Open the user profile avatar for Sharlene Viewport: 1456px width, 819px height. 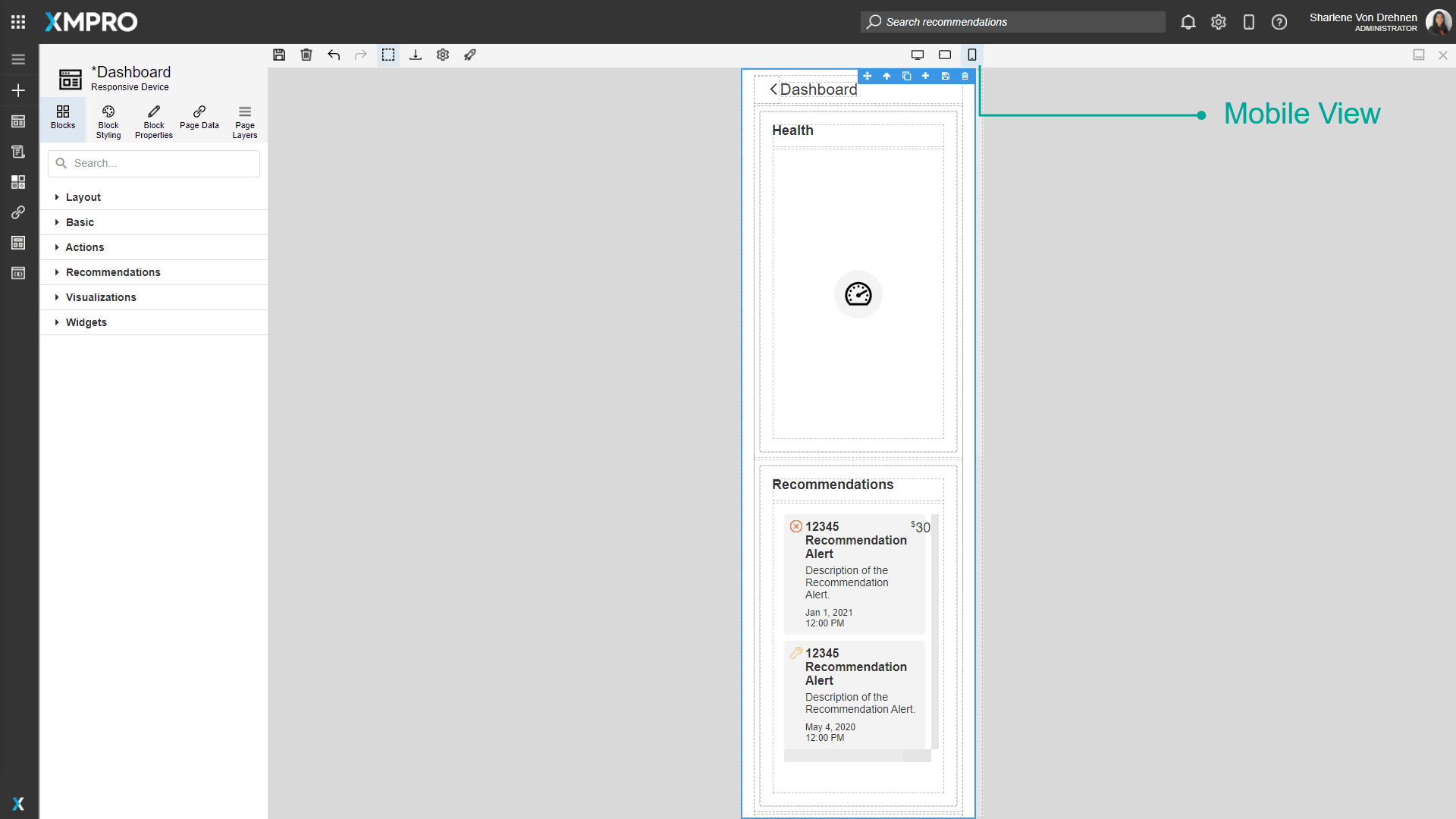1439,22
